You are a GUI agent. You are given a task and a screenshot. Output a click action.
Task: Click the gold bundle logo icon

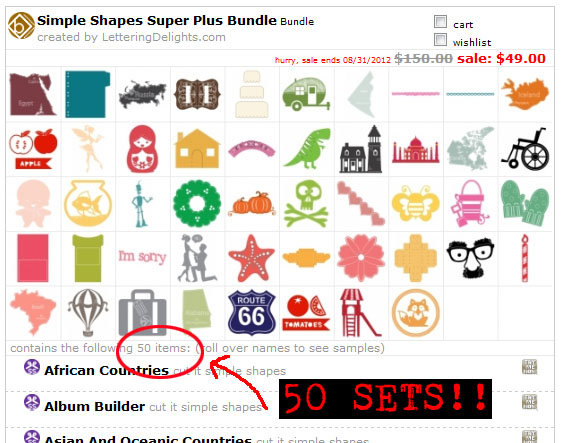coord(21,25)
